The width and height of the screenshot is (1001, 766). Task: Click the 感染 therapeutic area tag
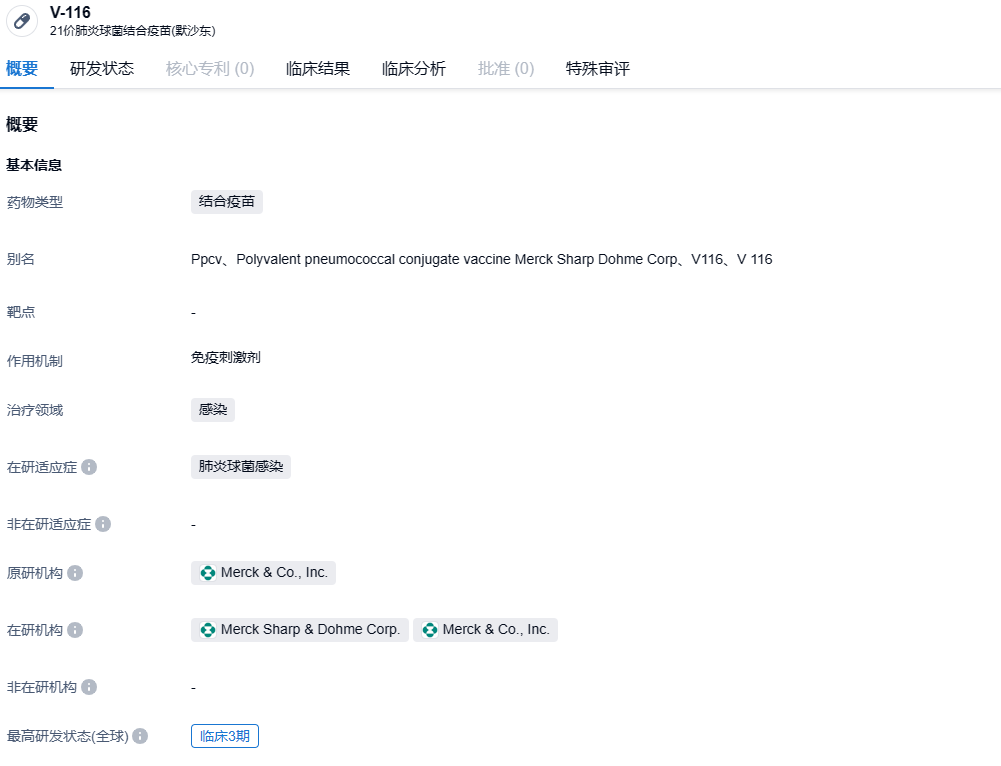coord(213,410)
